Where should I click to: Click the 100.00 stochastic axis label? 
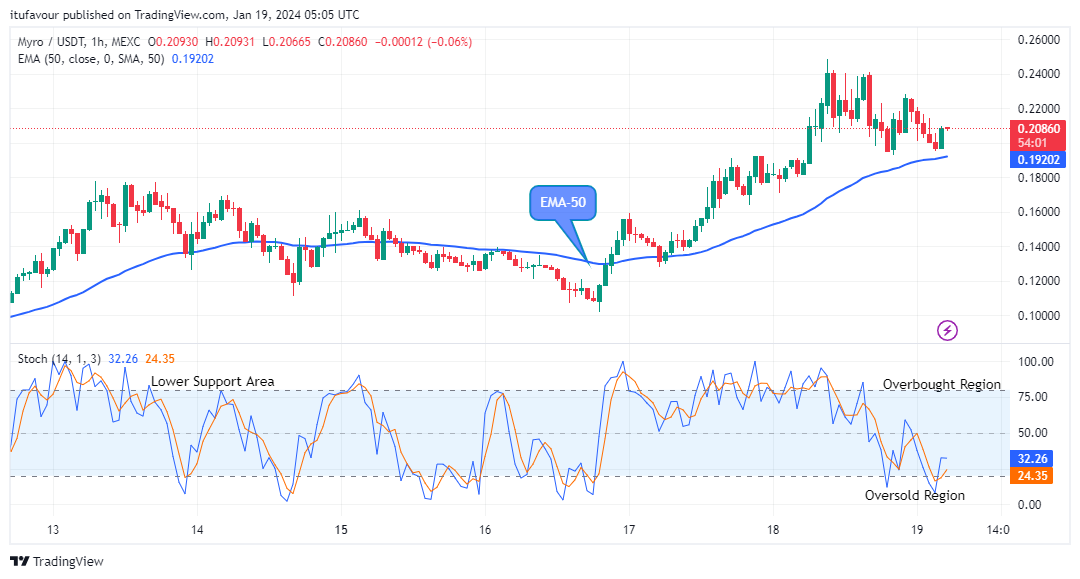1035,361
